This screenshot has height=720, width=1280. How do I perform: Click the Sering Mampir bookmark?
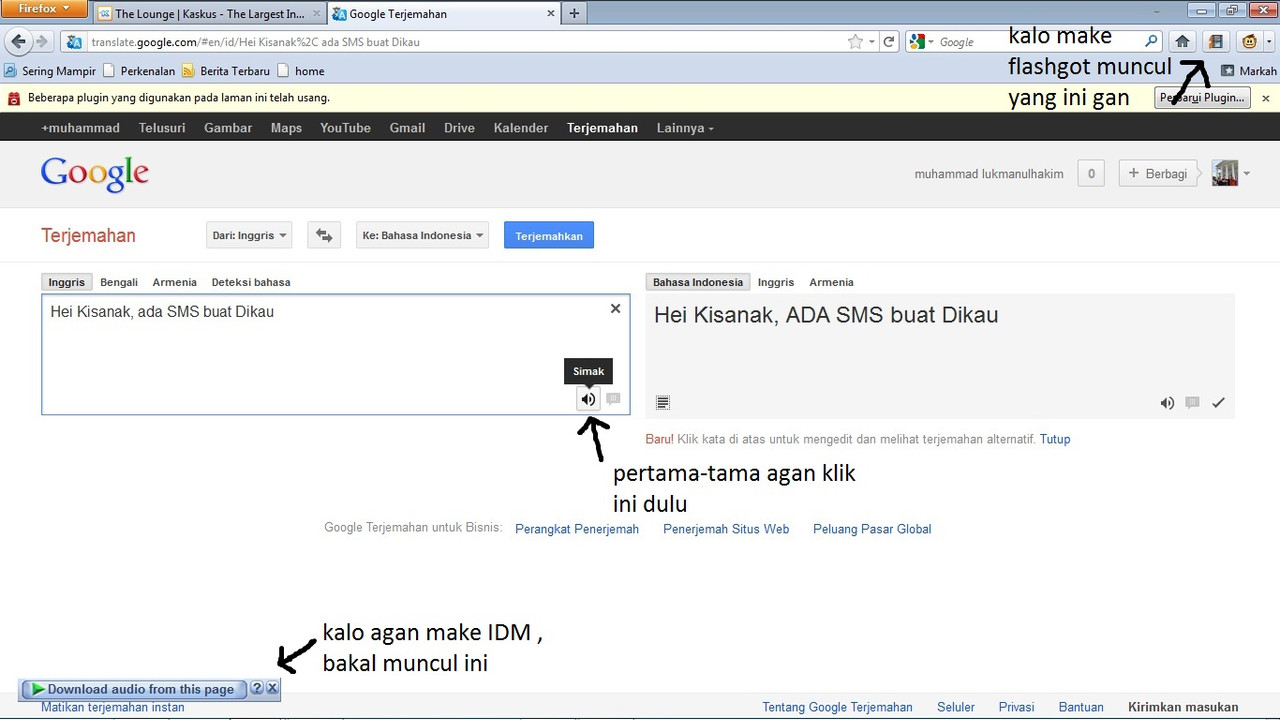(x=50, y=71)
